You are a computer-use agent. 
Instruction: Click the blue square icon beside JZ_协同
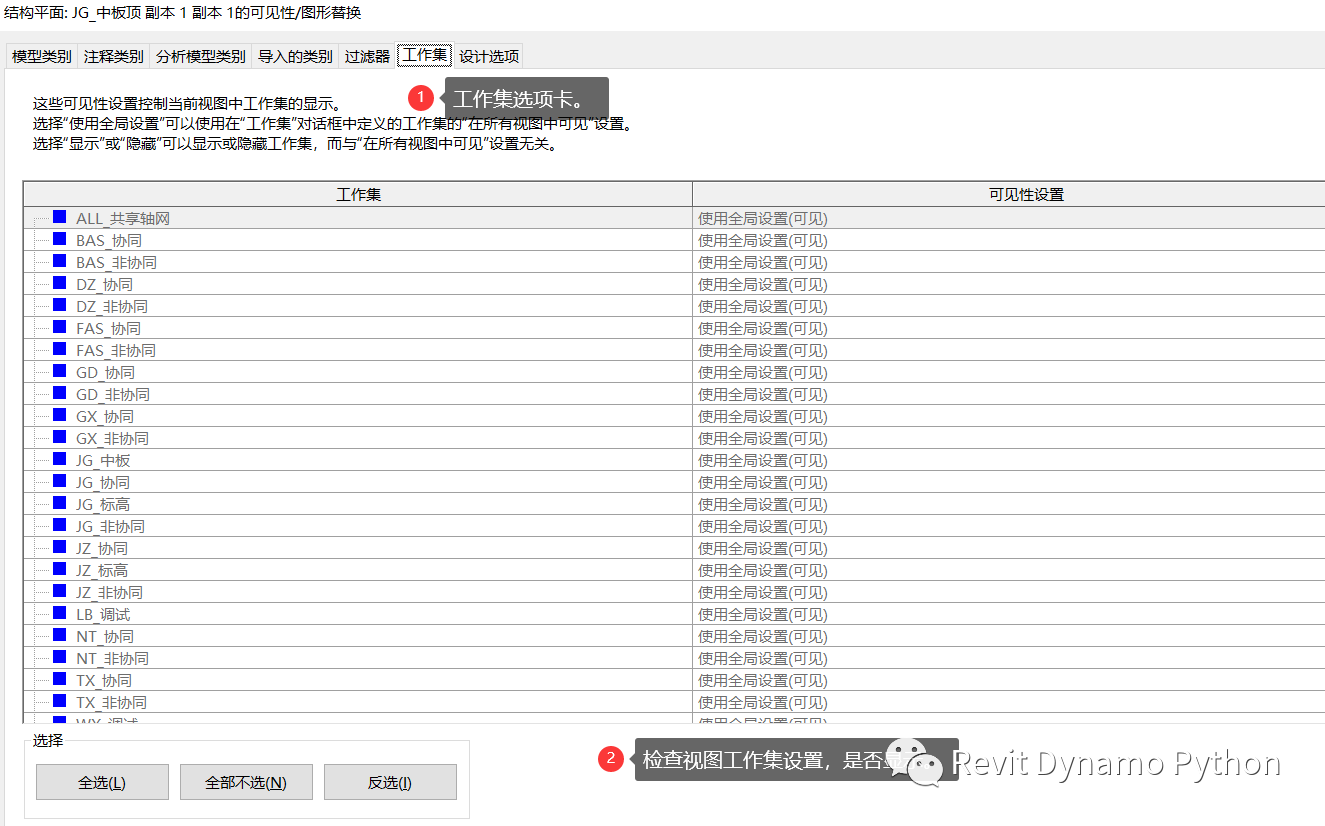tap(60, 547)
